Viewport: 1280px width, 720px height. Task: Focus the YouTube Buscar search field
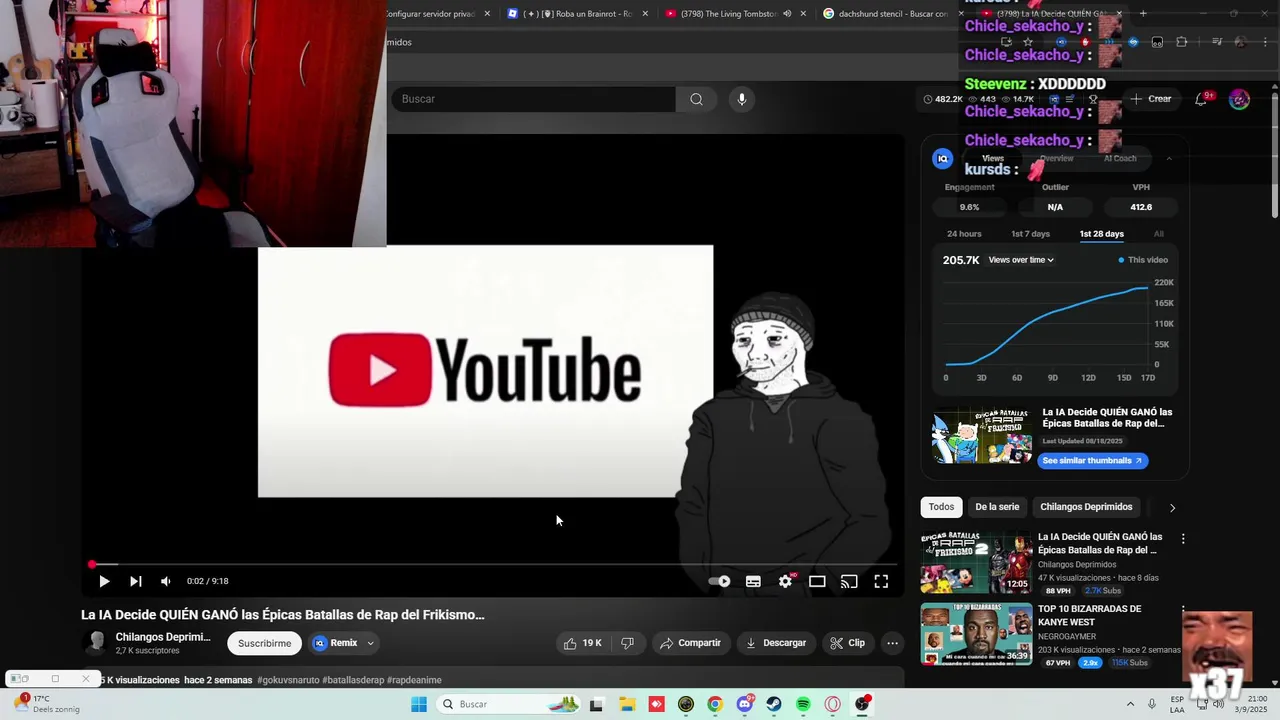(x=533, y=99)
